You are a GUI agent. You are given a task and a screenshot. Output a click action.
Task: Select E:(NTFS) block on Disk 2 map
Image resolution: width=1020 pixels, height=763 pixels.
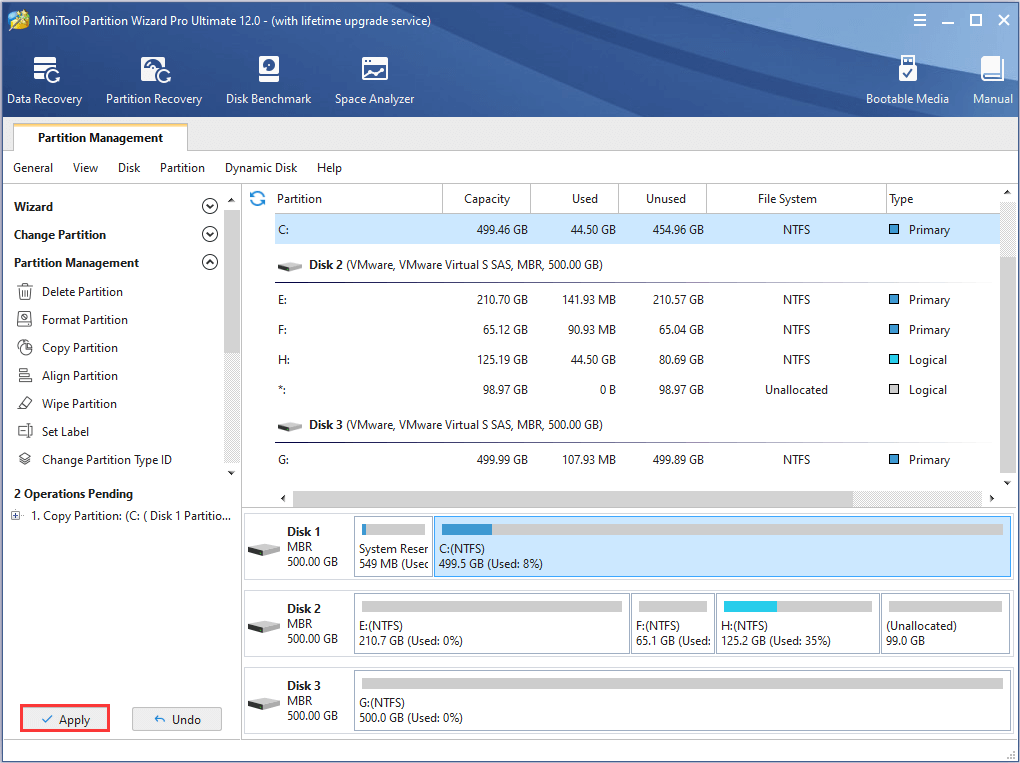492,623
